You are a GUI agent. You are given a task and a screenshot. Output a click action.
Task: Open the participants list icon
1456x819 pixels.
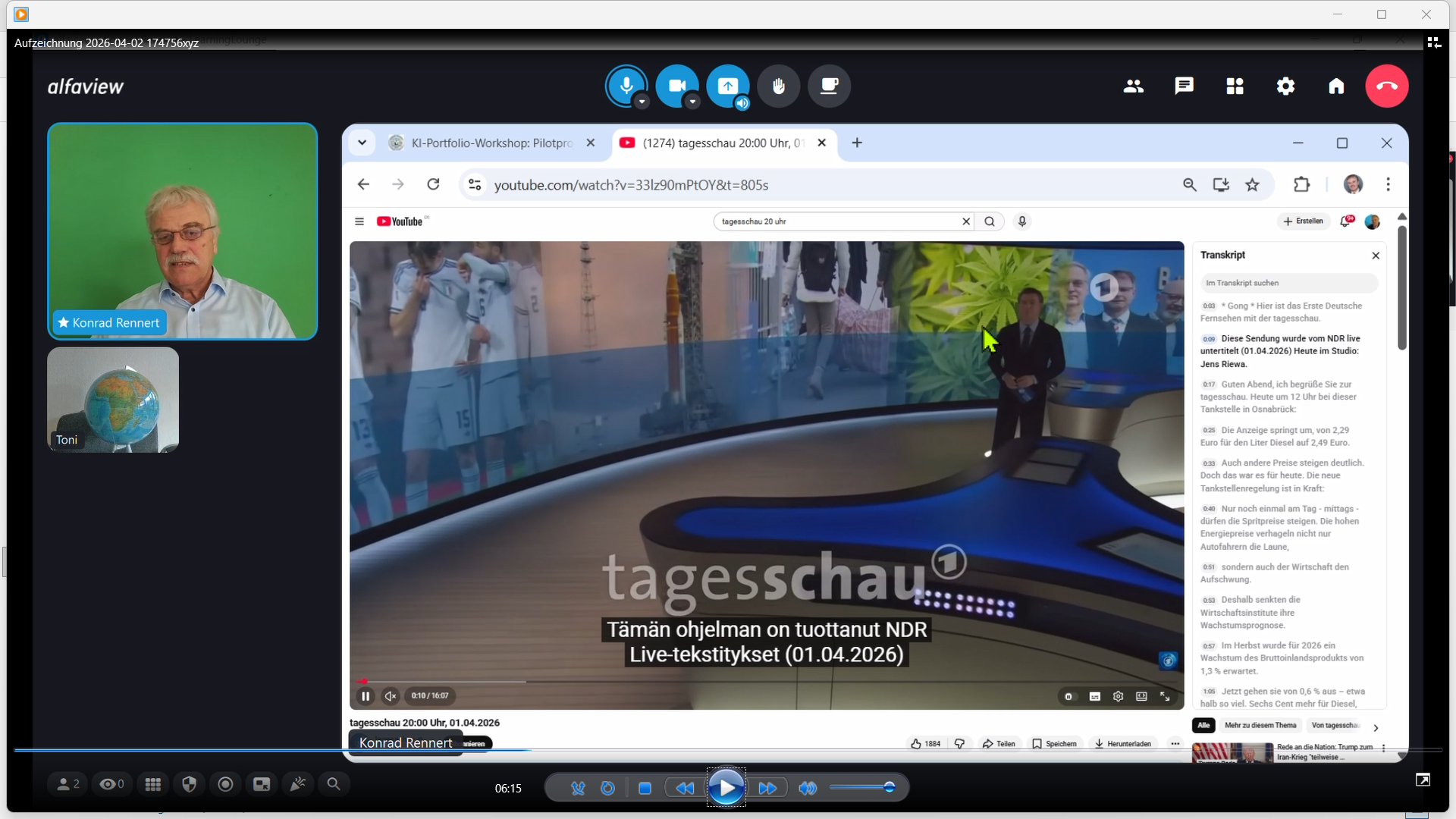click(x=1133, y=86)
